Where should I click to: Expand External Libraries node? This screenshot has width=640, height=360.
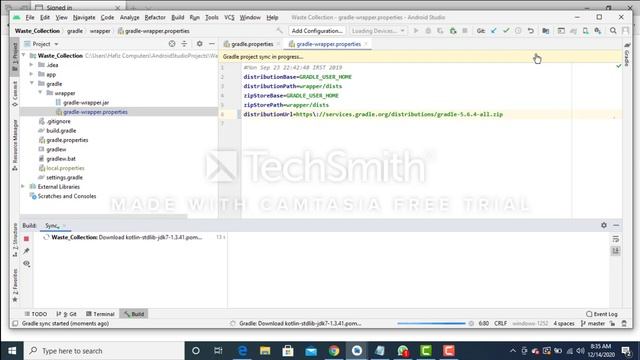(23, 187)
